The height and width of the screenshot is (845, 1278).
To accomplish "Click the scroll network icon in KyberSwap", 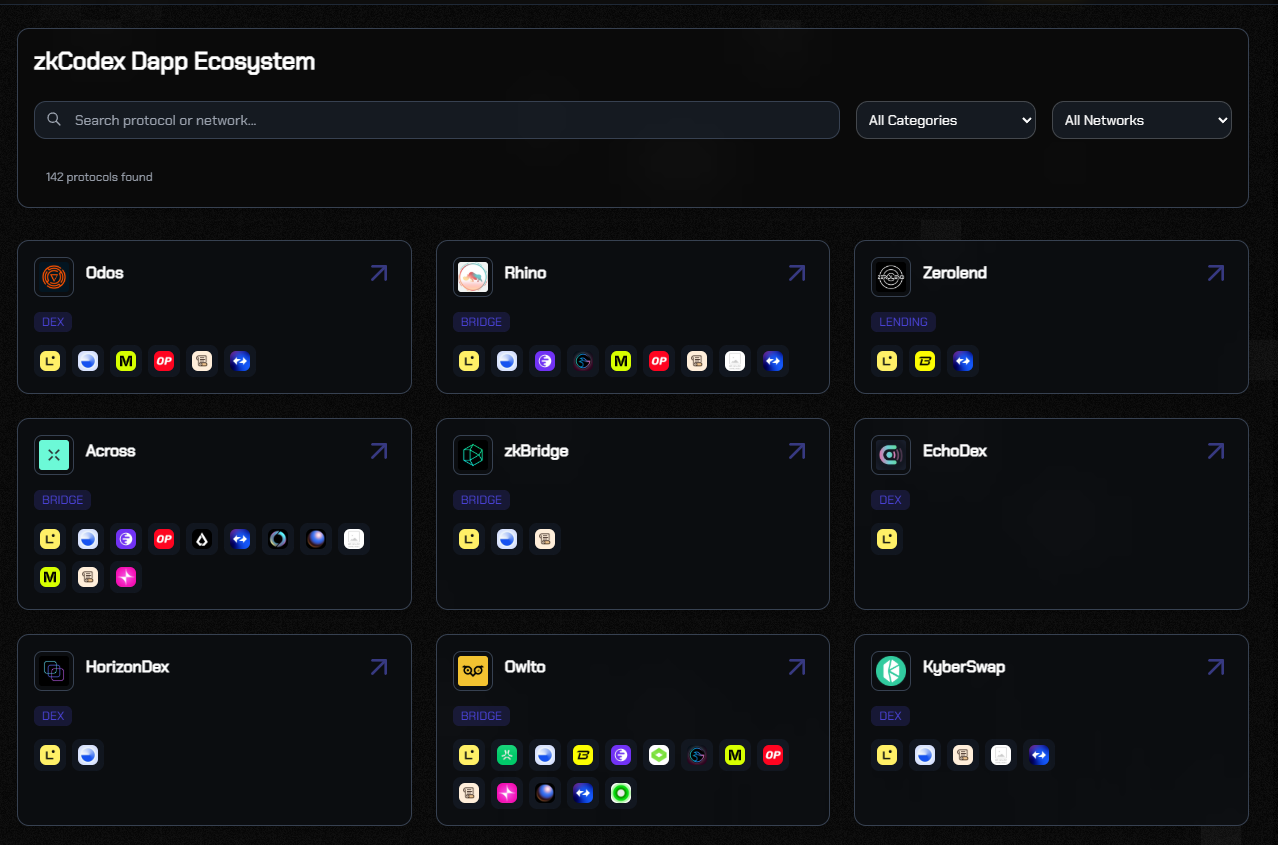I will click(x=963, y=755).
